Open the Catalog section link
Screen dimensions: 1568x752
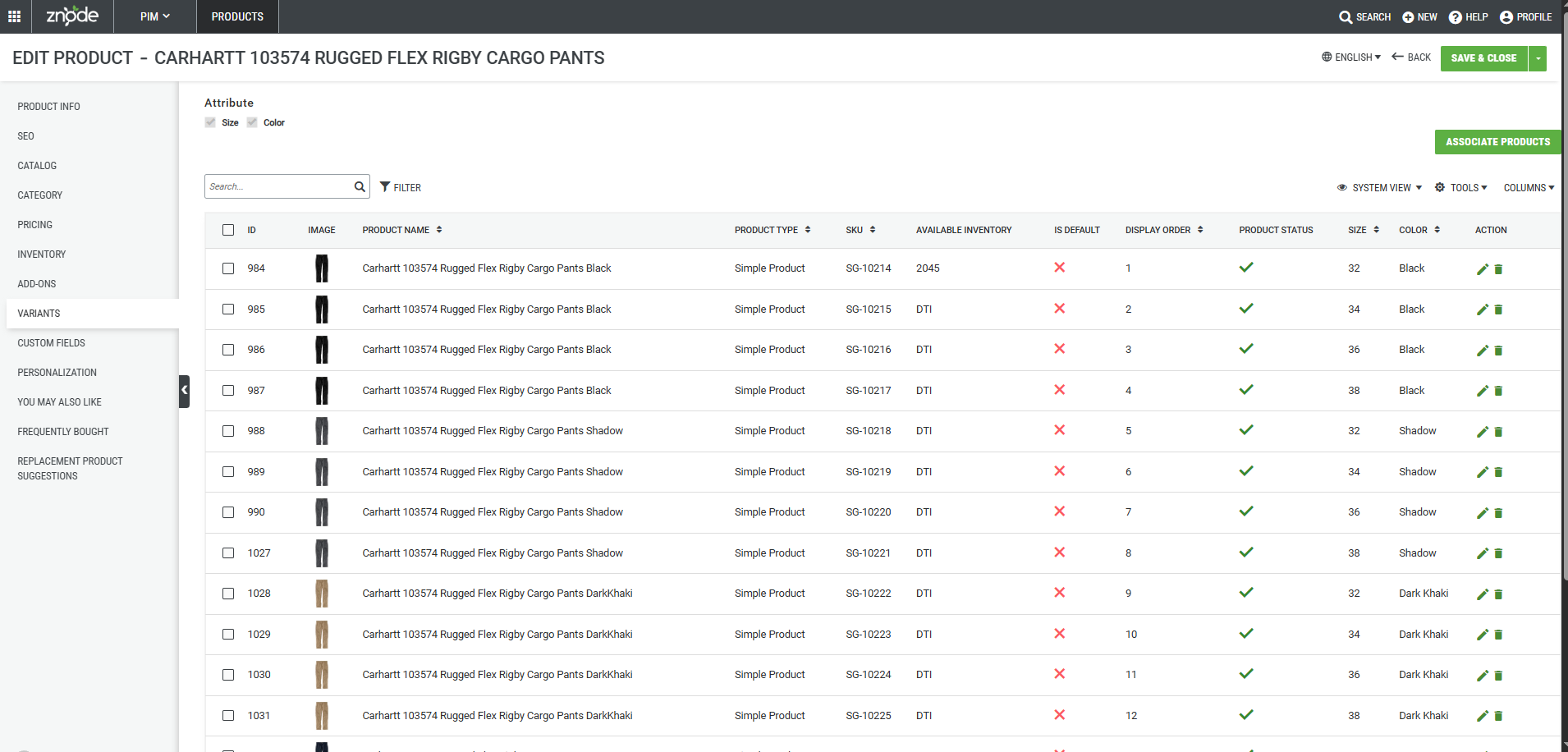click(x=38, y=166)
